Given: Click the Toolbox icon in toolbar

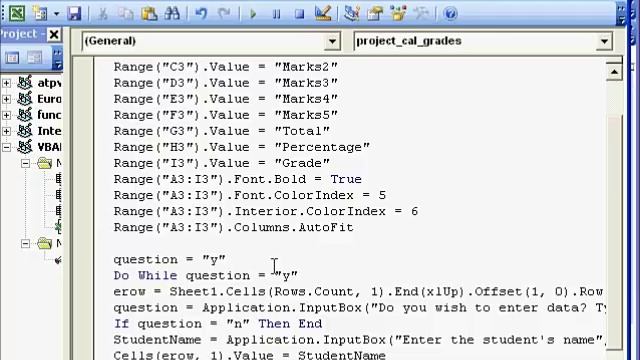Looking at the screenshot, I should pos(421,14).
